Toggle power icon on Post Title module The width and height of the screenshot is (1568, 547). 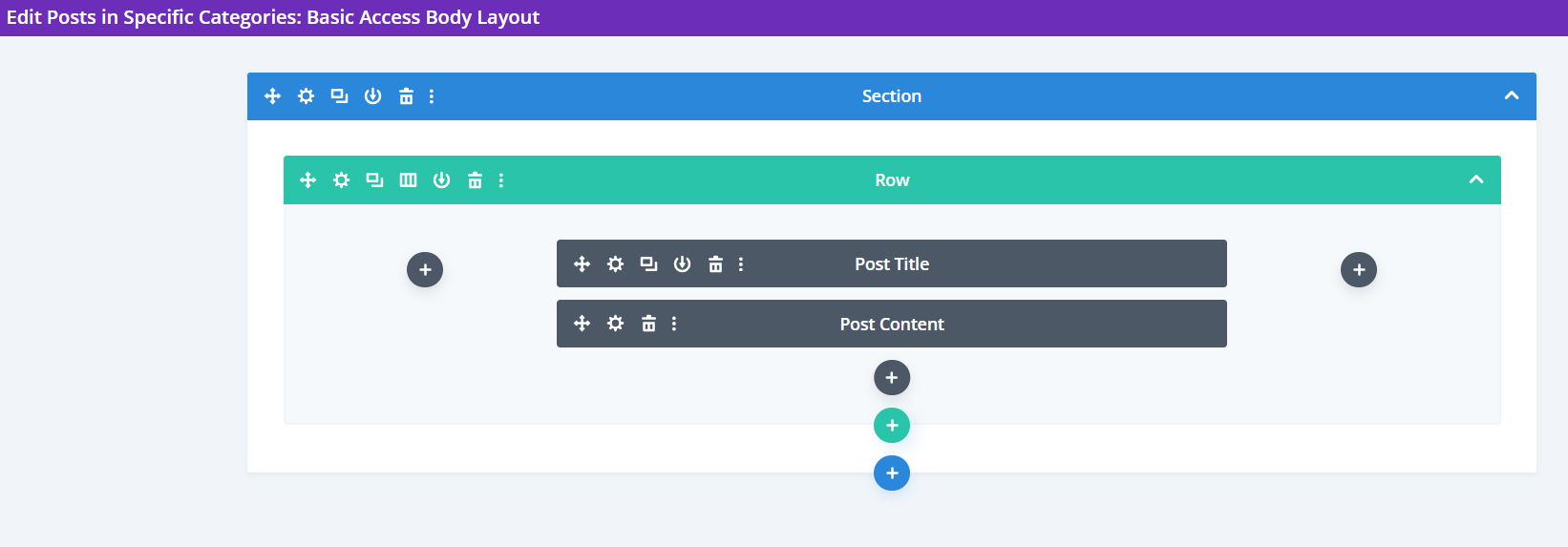[682, 264]
